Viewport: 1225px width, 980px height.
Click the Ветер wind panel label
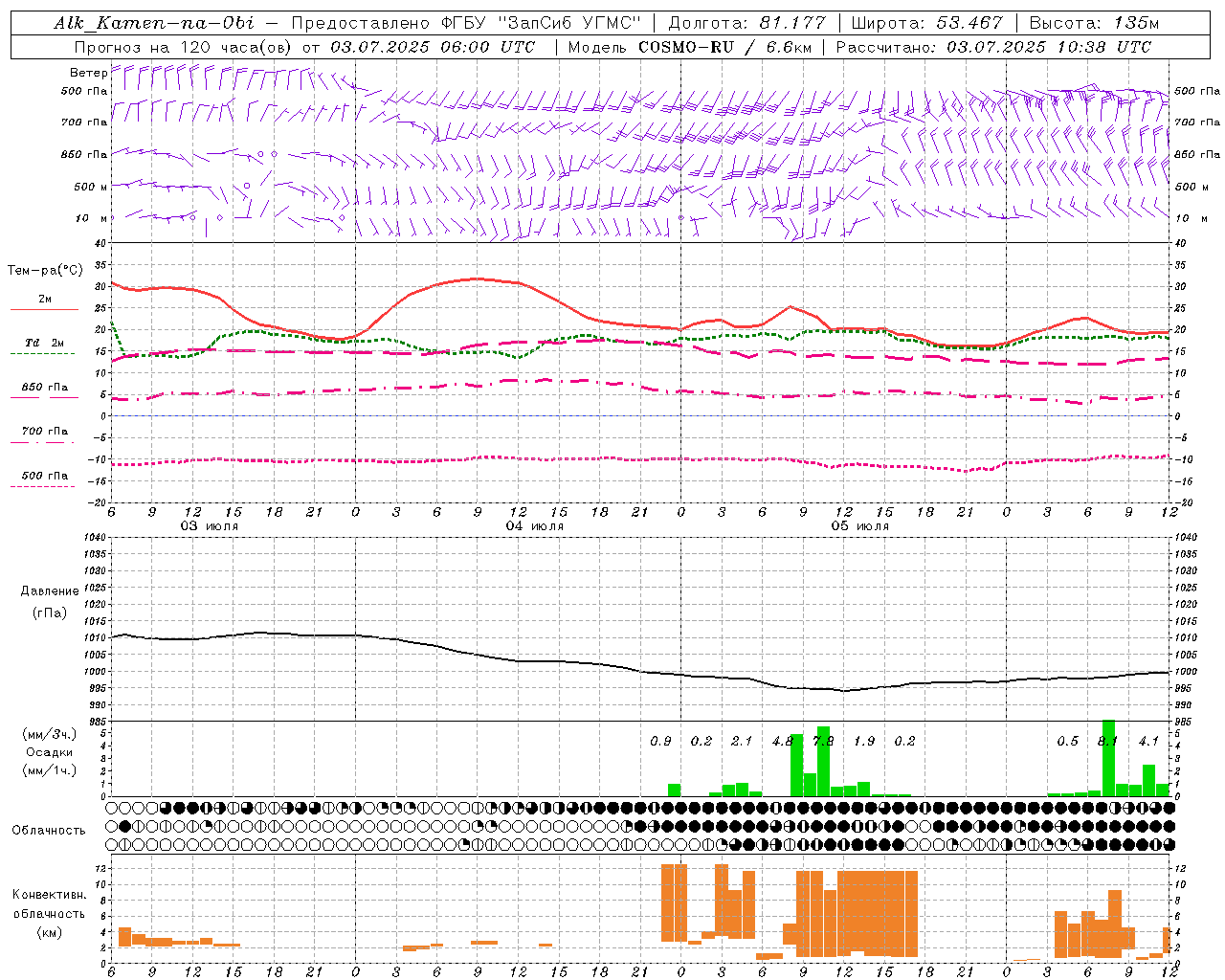88,73
